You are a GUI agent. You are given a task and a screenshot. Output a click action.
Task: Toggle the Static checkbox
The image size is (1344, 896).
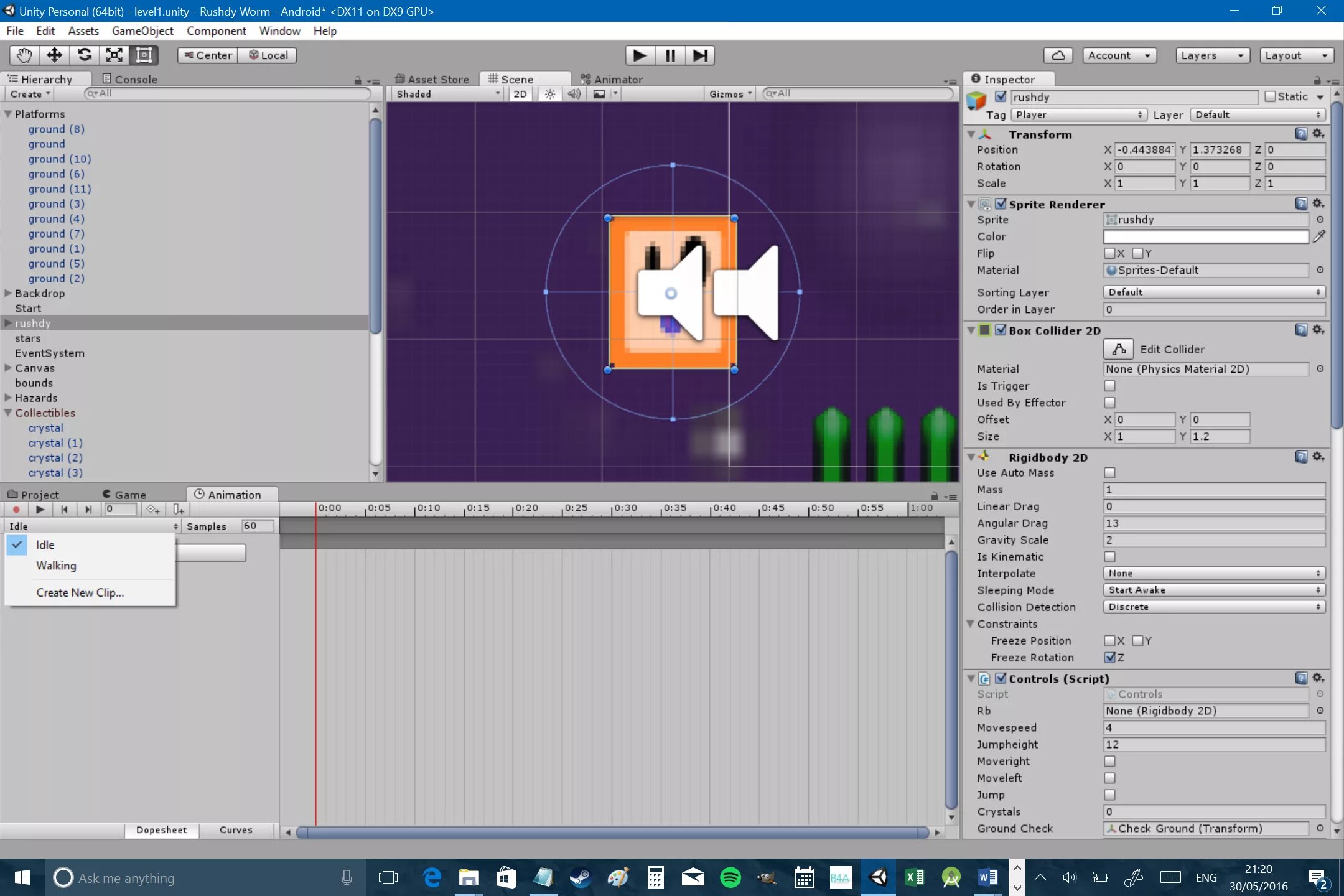[1270, 96]
